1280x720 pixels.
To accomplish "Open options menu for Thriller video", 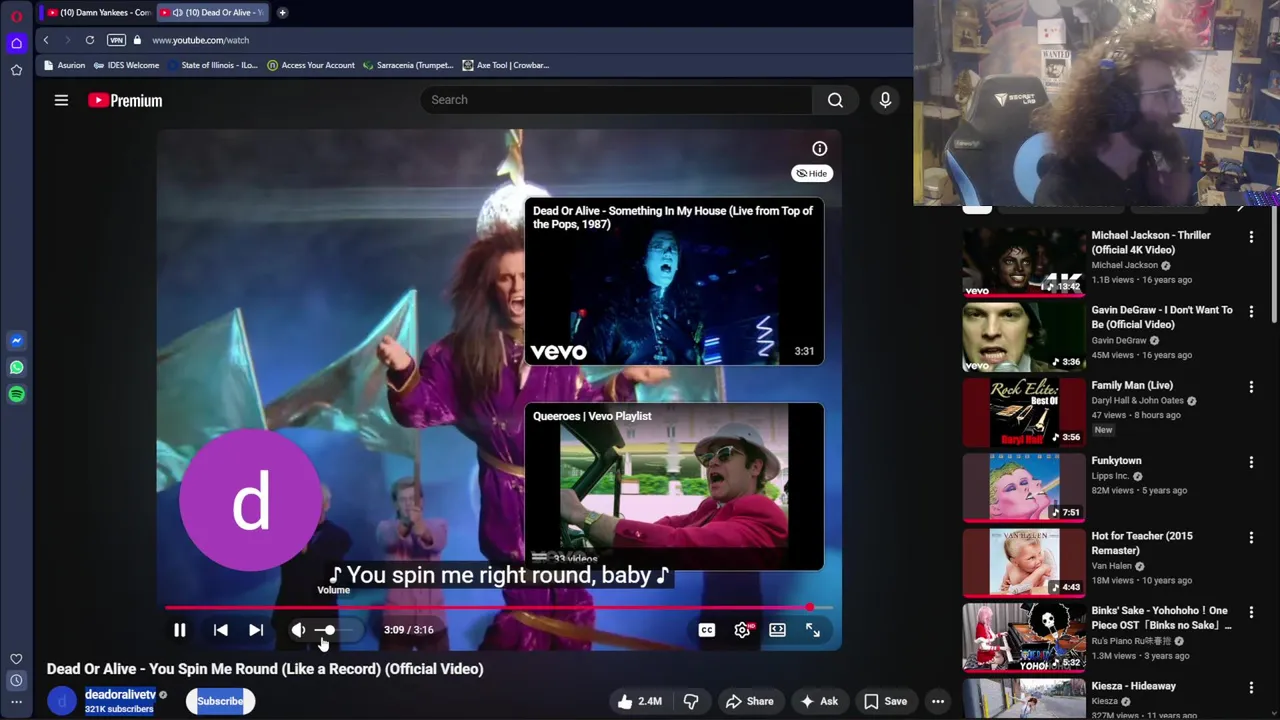I will click(1251, 237).
